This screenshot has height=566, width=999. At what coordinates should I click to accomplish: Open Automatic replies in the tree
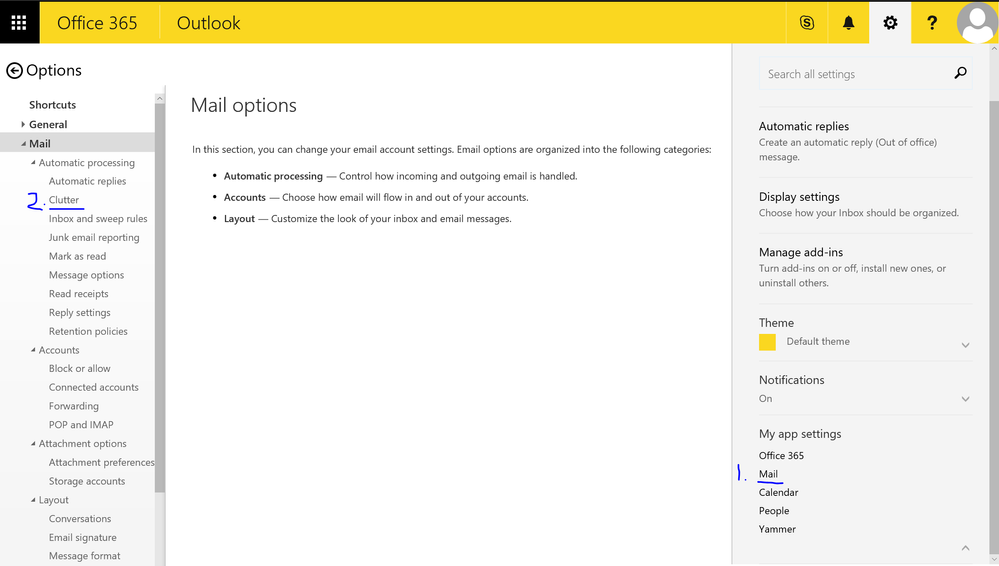coord(87,181)
